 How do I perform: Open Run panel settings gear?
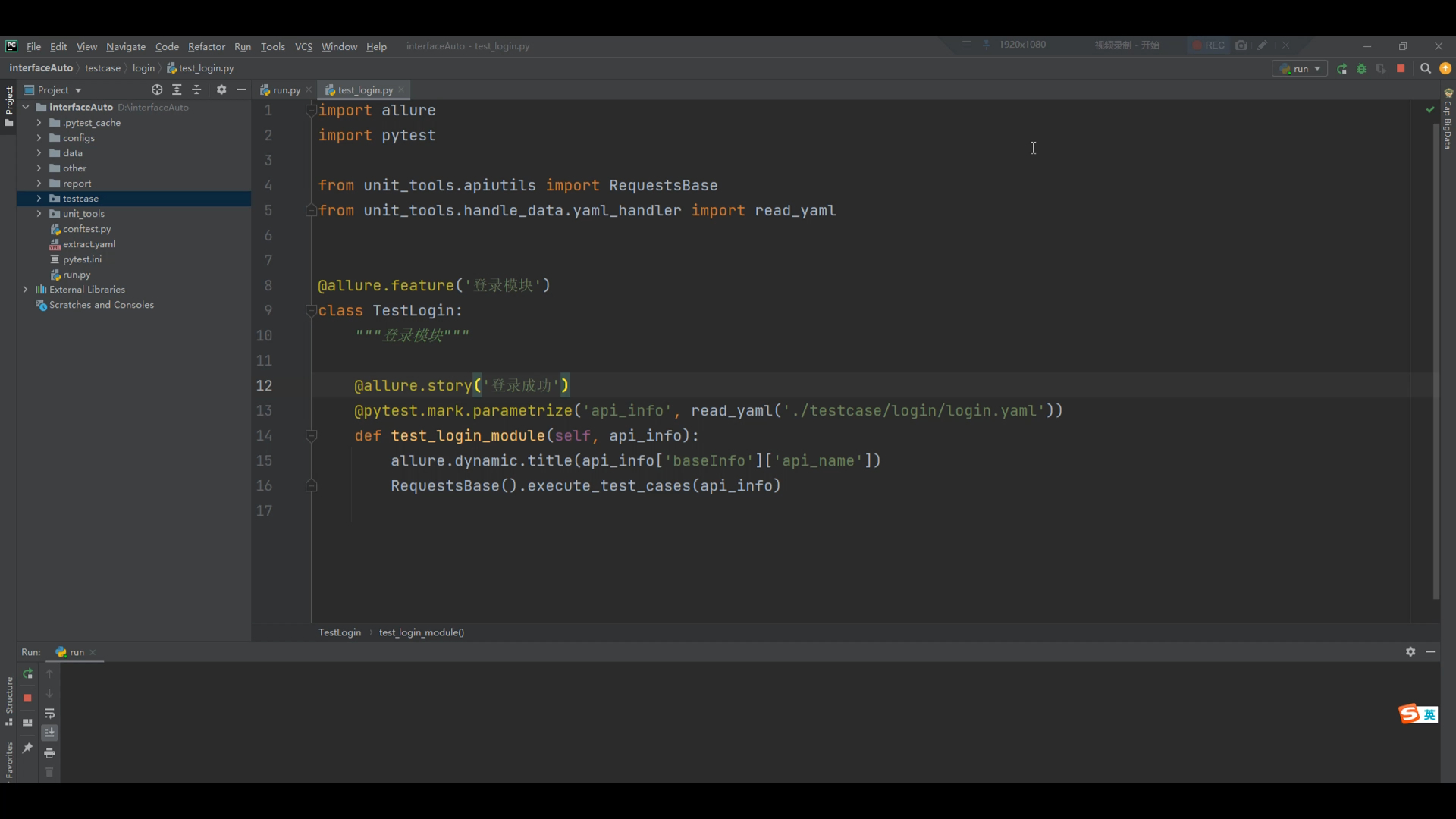1410,652
